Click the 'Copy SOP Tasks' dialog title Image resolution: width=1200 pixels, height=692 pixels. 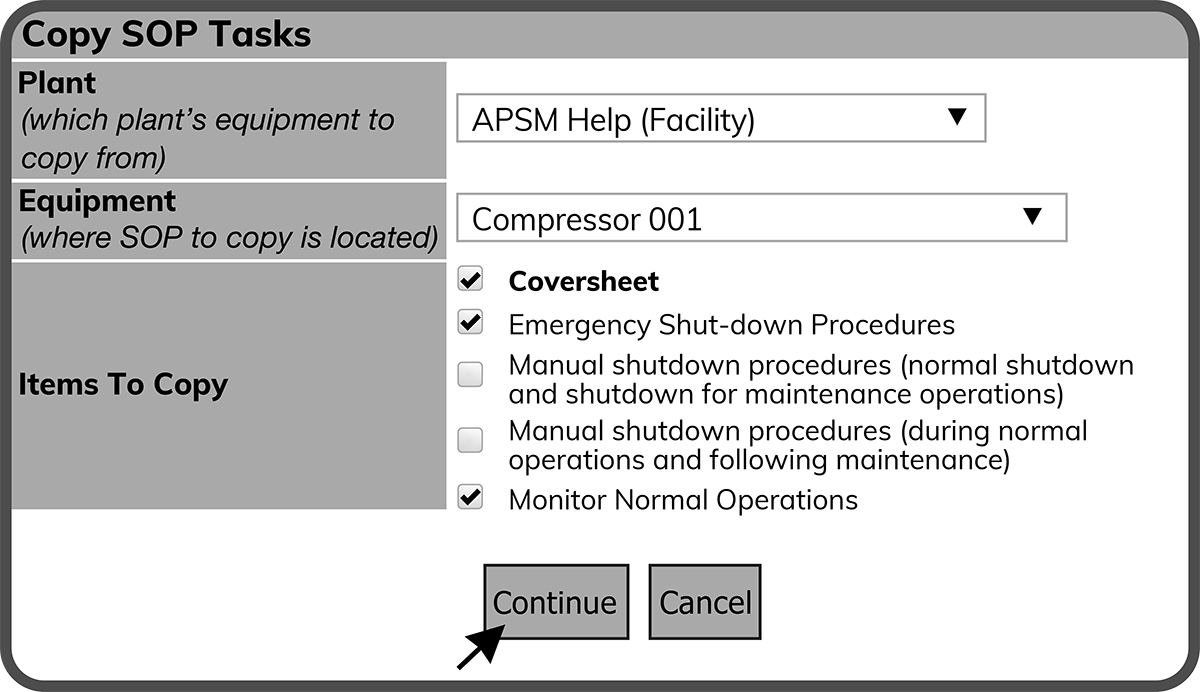[x=166, y=35]
